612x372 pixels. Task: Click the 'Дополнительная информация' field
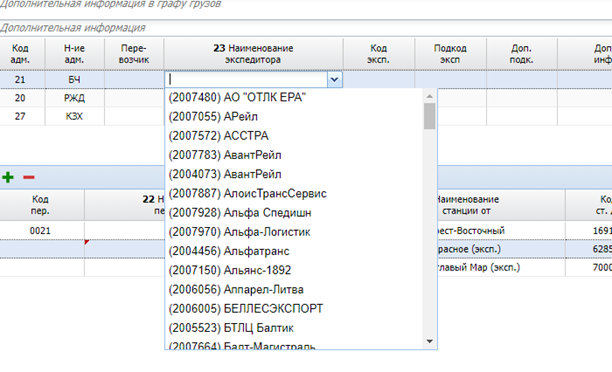(x=306, y=28)
